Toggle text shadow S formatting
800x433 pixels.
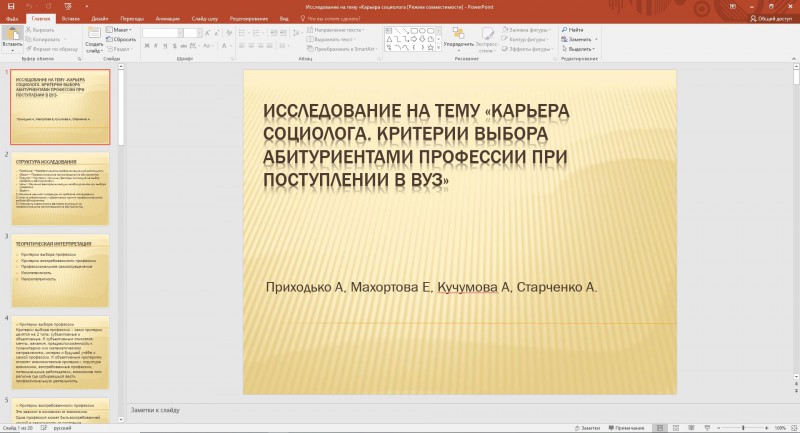174,46
